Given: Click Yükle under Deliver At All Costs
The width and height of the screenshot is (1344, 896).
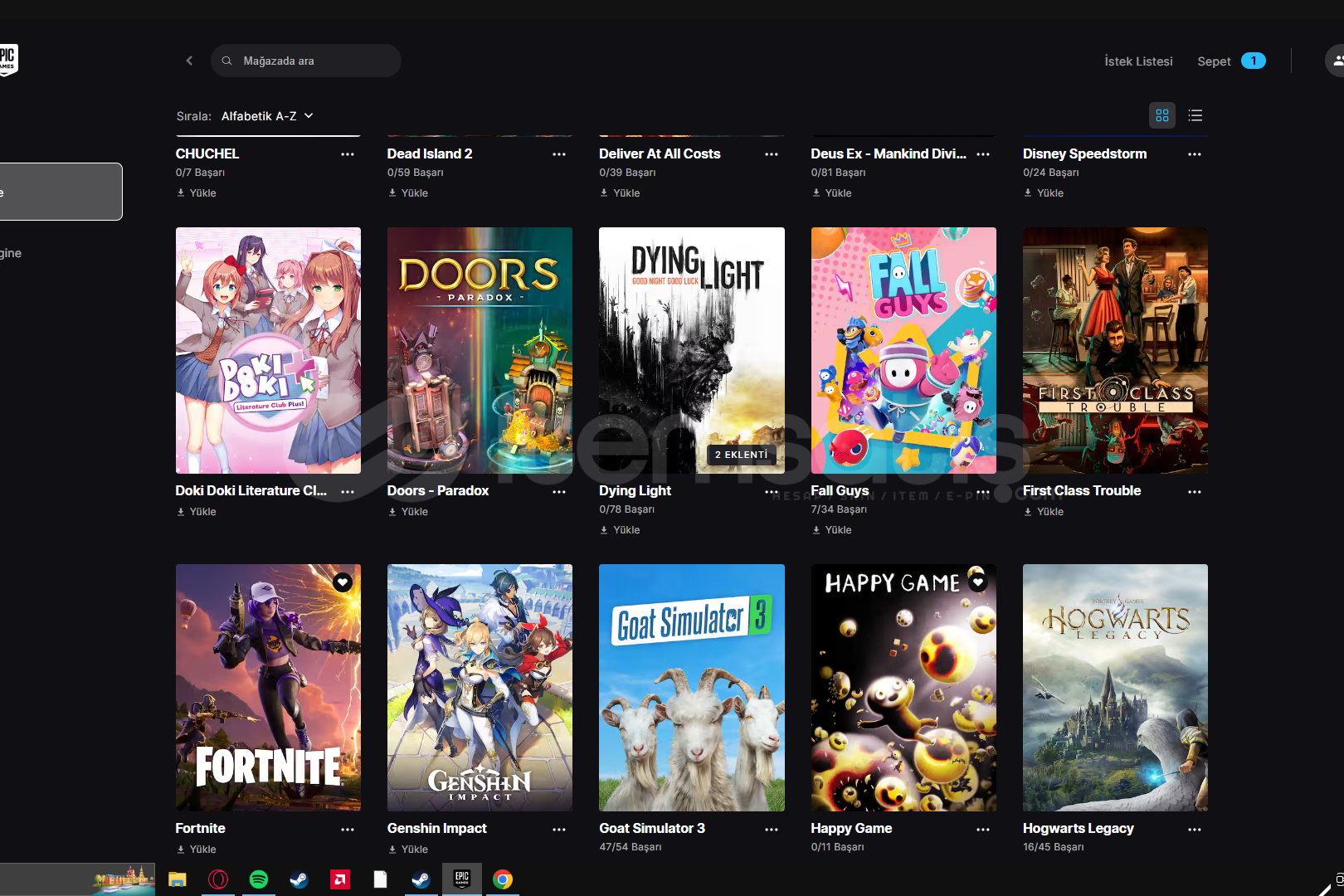Looking at the screenshot, I should 621,192.
